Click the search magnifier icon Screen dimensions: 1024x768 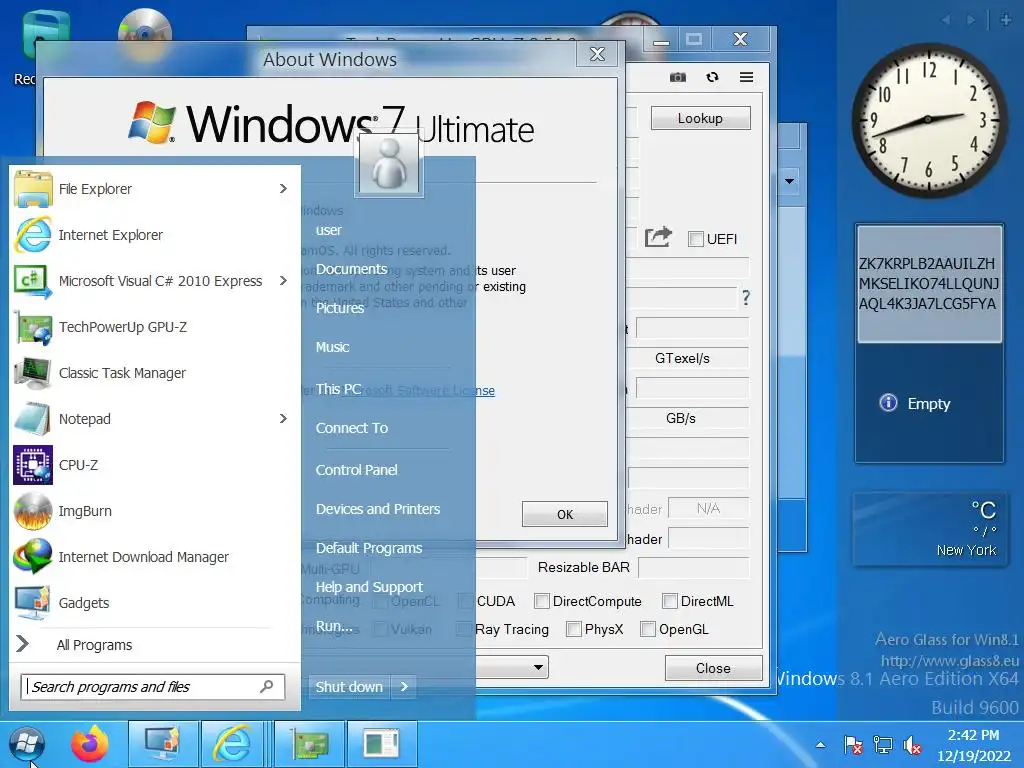click(x=266, y=686)
